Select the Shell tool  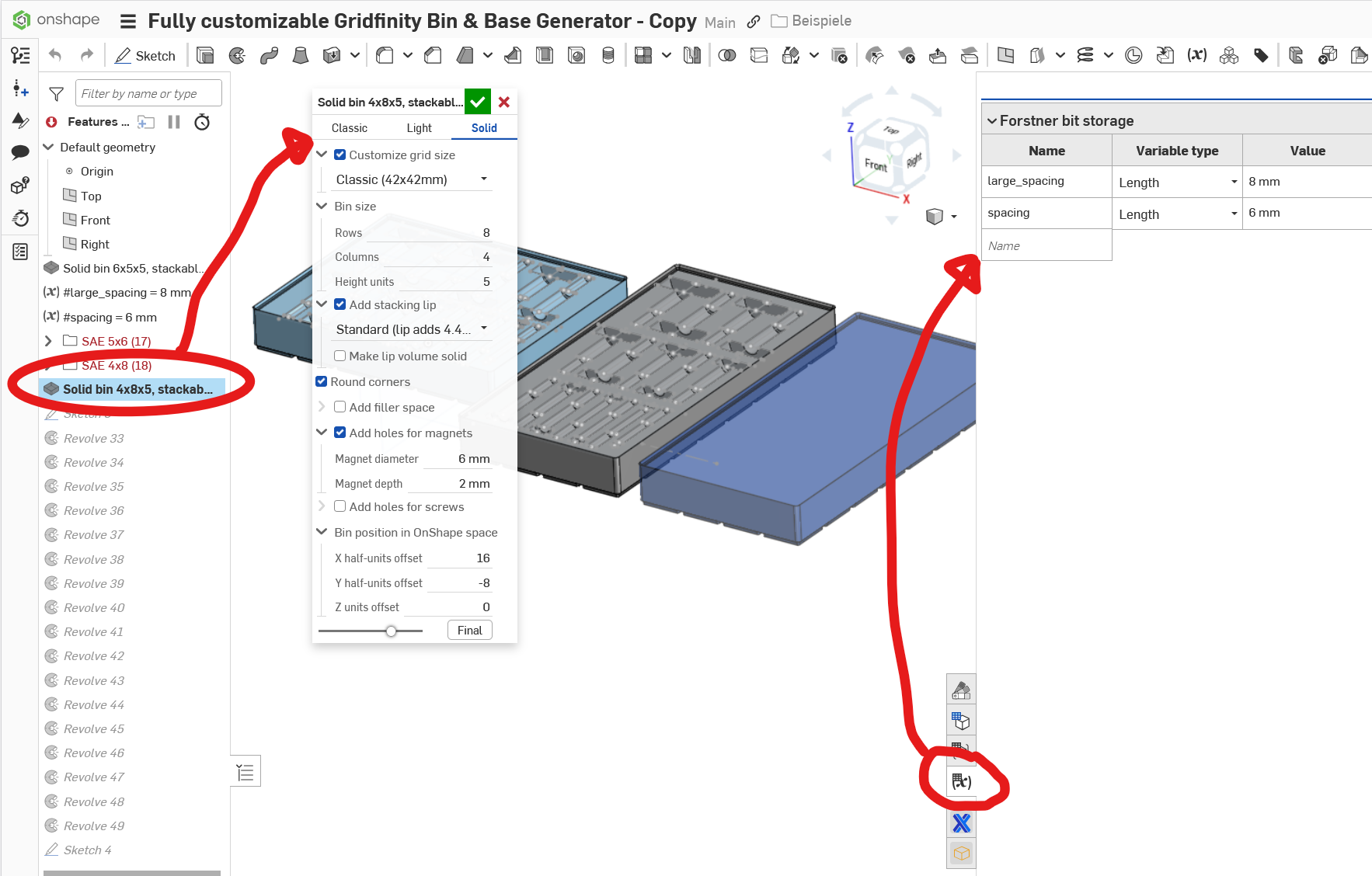coord(545,55)
